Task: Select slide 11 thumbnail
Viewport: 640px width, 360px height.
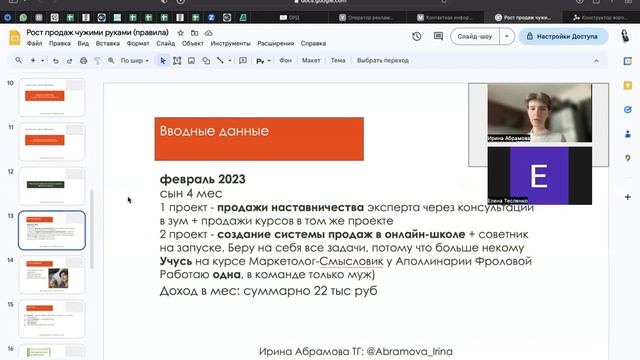Action: pyautogui.click(x=52, y=142)
